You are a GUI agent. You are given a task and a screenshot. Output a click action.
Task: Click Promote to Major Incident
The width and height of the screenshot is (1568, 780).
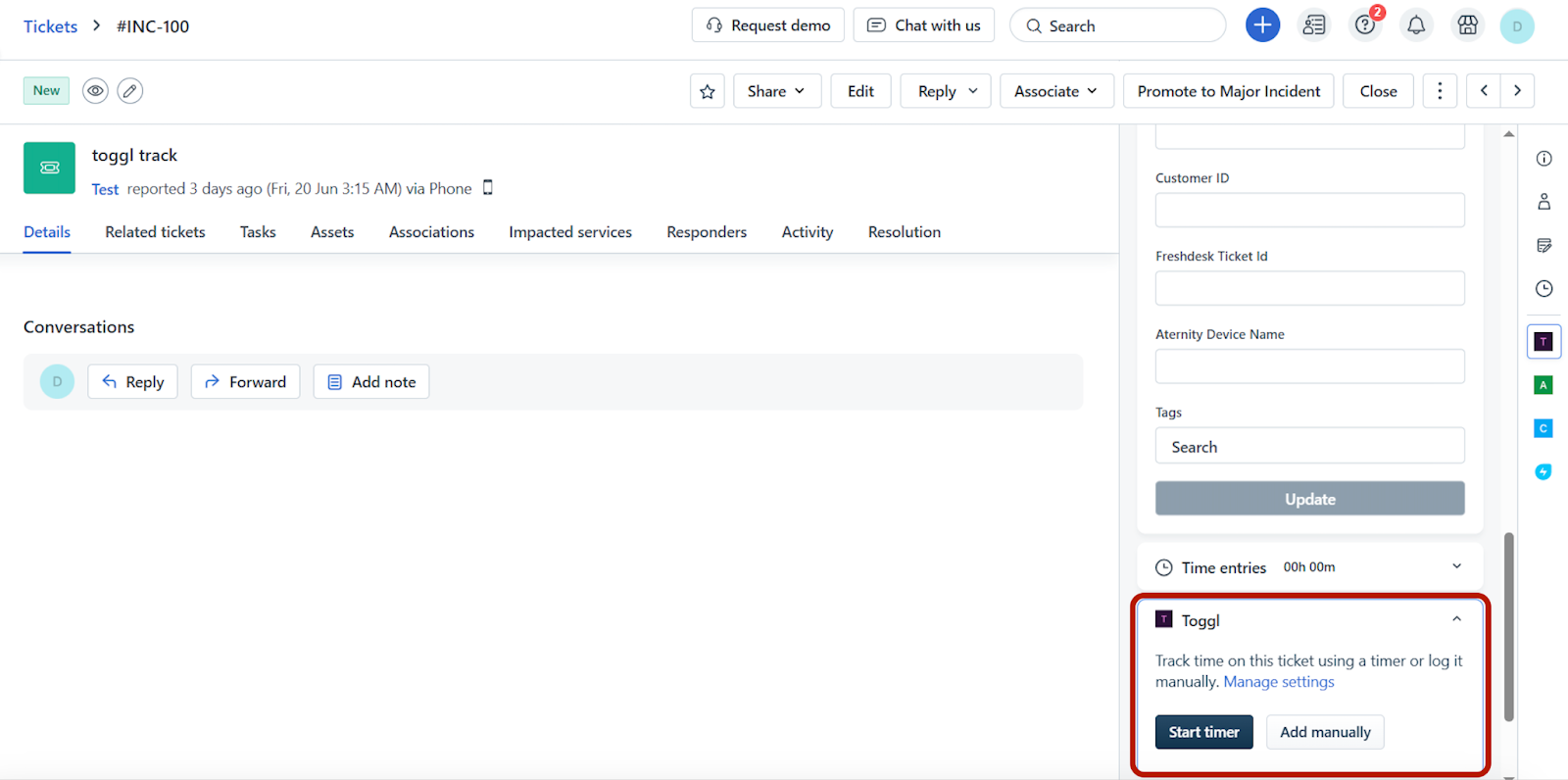click(1229, 91)
